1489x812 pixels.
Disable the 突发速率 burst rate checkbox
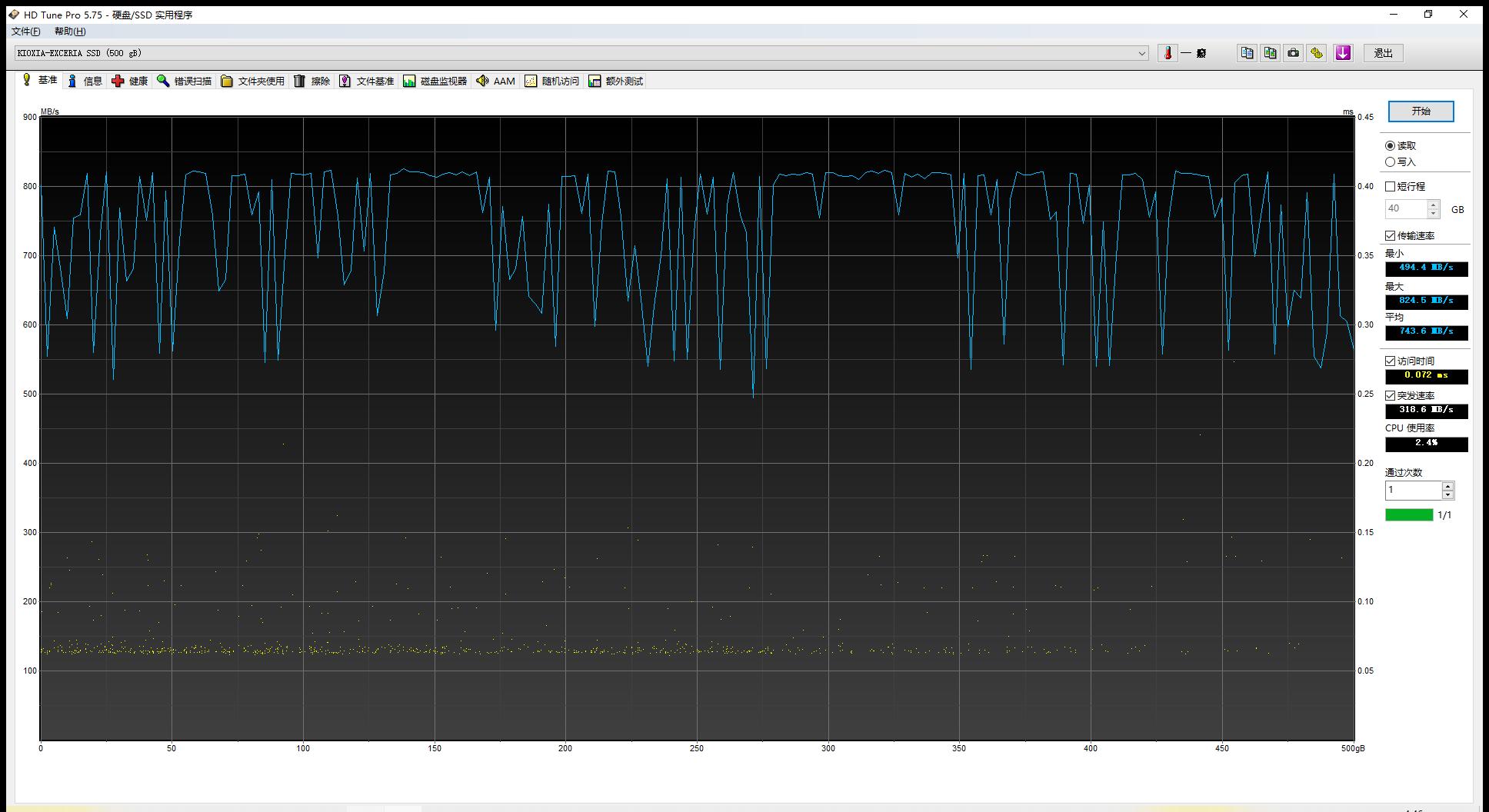1391,395
